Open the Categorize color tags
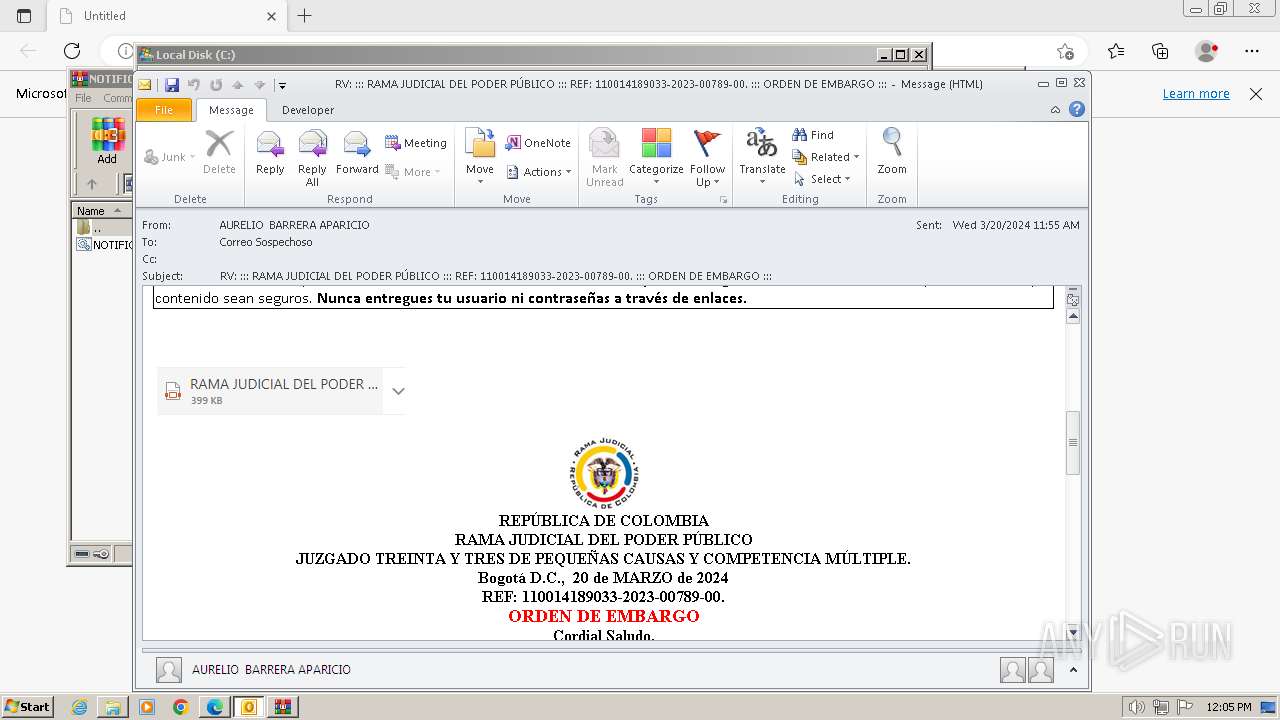Screen dimensions: 1280x720 coord(656,158)
